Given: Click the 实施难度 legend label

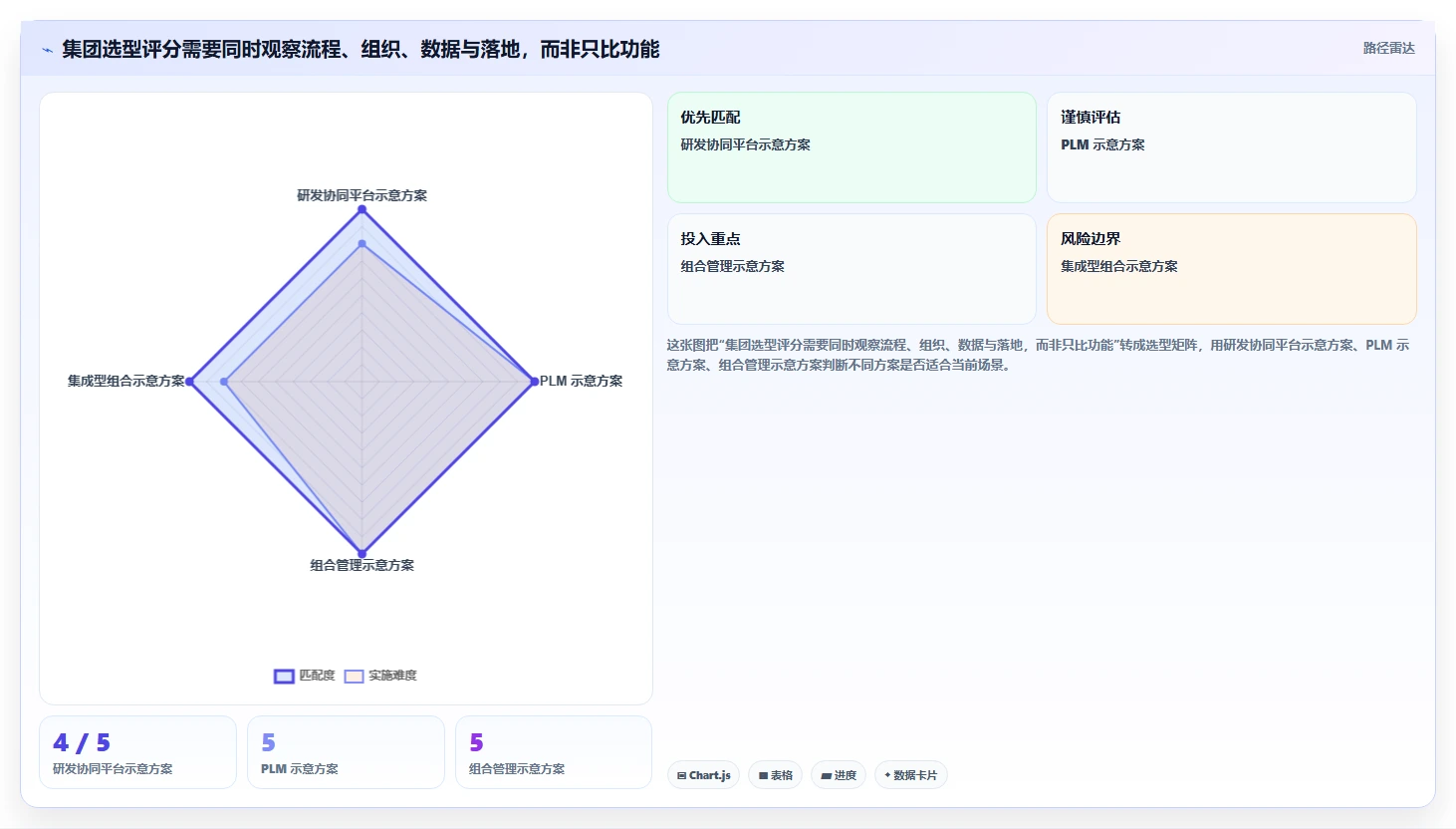Looking at the screenshot, I should tap(392, 676).
